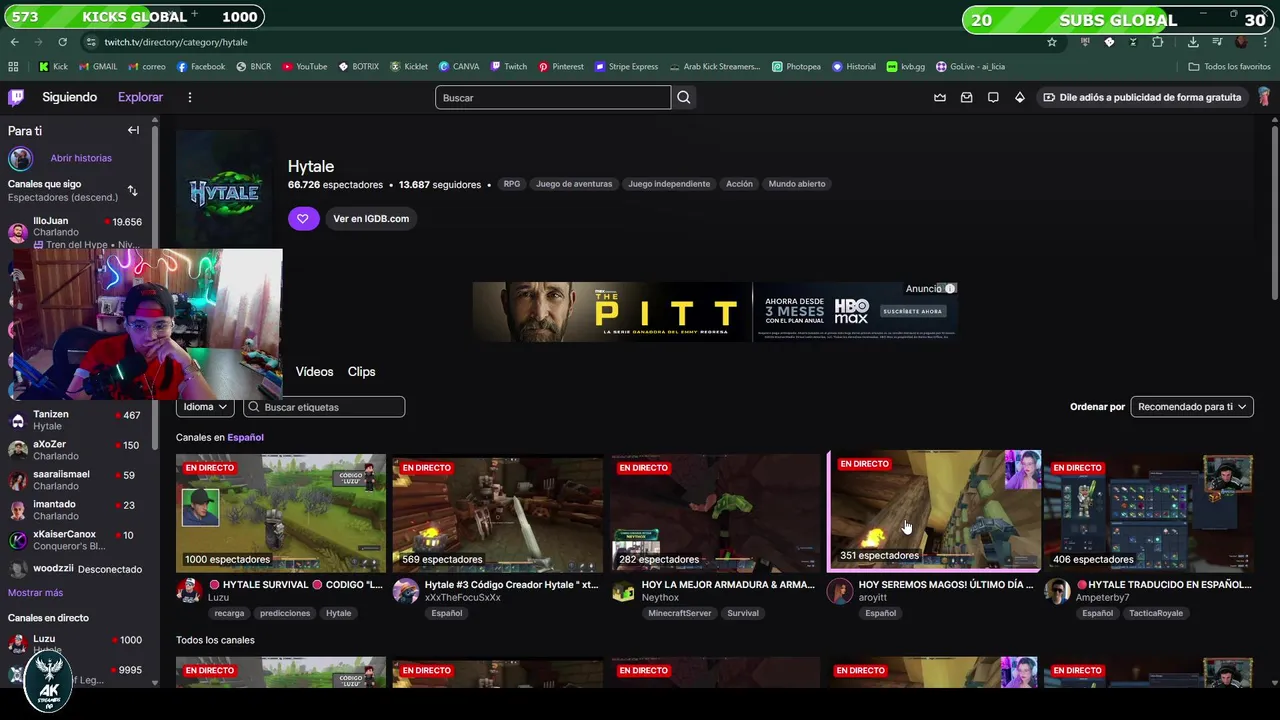Click the TacticaRoyale tag
Screen dimensions: 1280x720
[1156, 613]
